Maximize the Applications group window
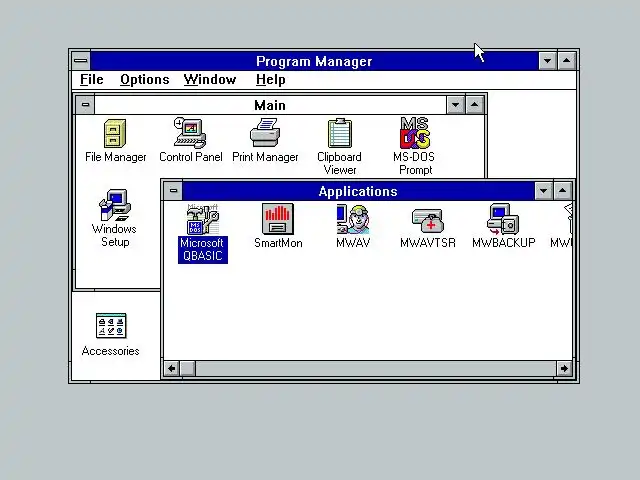Image resolution: width=640 pixels, height=480 pixels. pos(562,191)
